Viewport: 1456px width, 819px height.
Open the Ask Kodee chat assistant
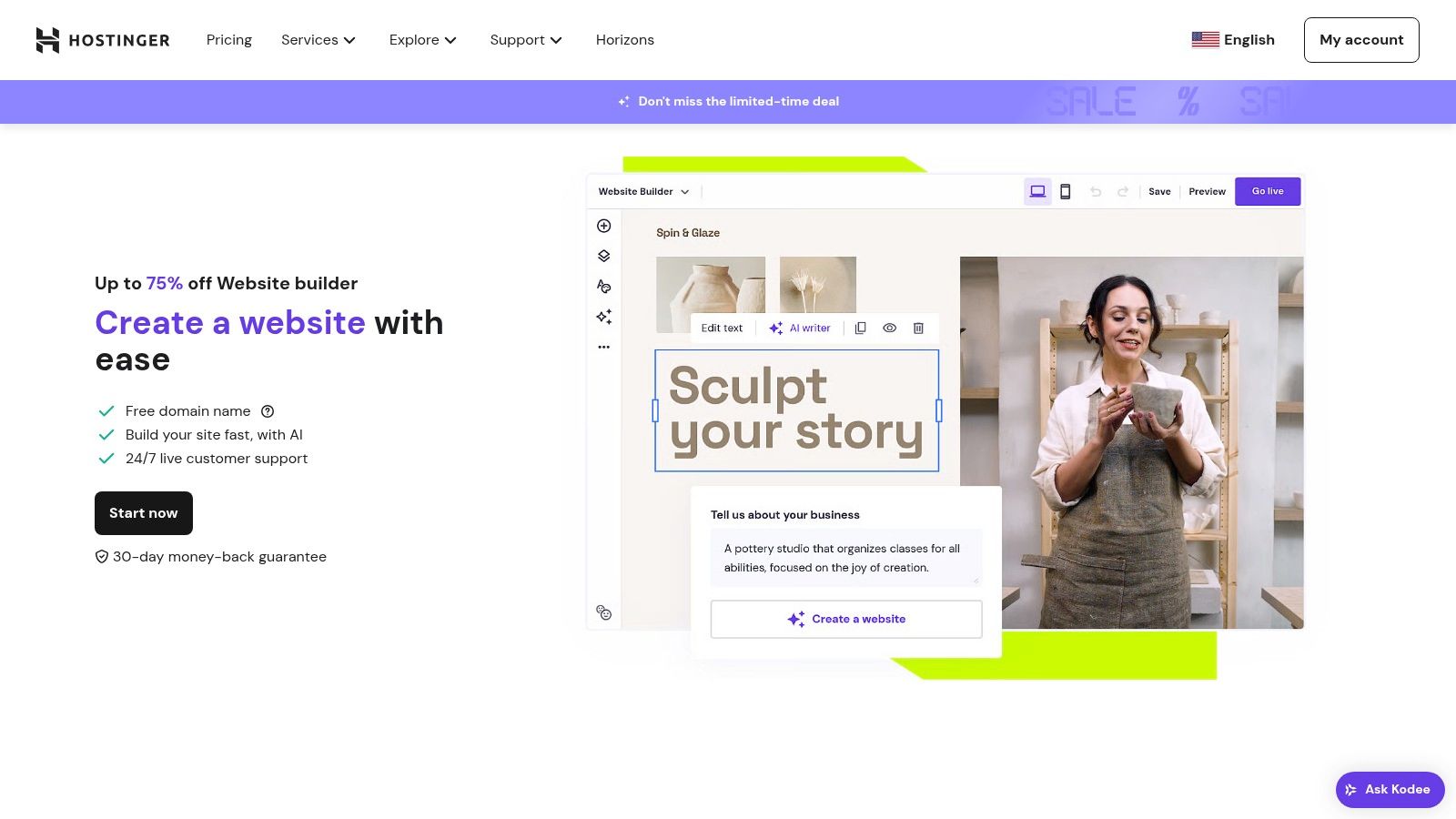coord(1390,790)
